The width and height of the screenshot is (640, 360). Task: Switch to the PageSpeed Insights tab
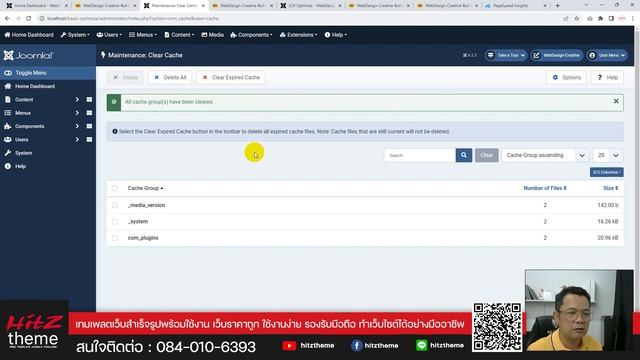[516, 6]
